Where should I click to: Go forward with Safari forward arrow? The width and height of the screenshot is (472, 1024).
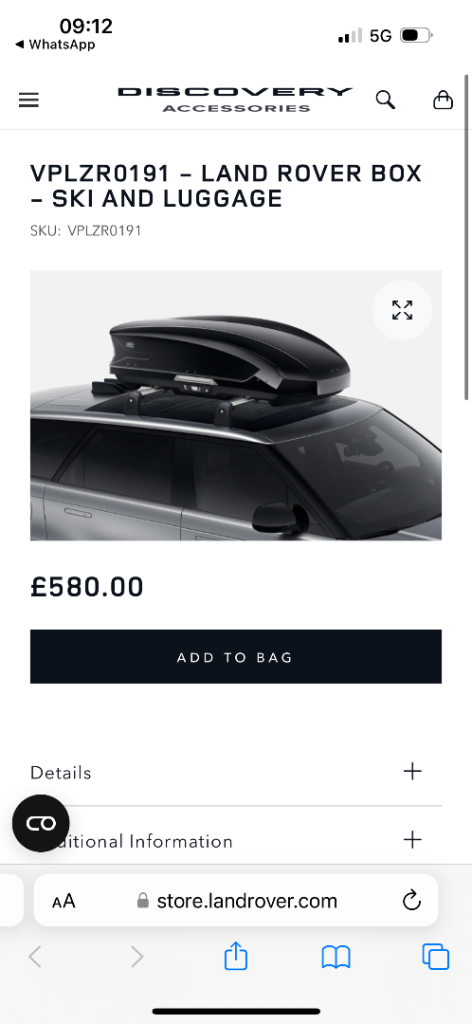point(136,957)
